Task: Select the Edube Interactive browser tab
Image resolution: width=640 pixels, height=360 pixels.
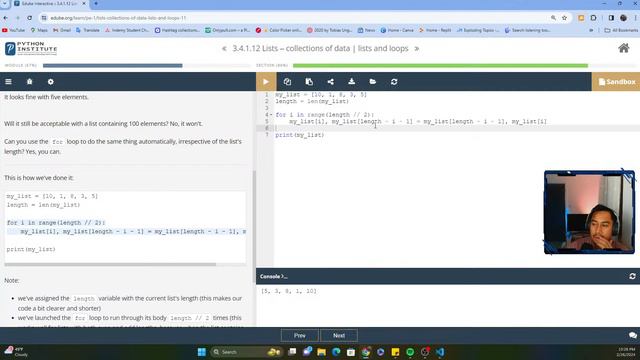Action: pyautogui.click(x=49, y=4)
